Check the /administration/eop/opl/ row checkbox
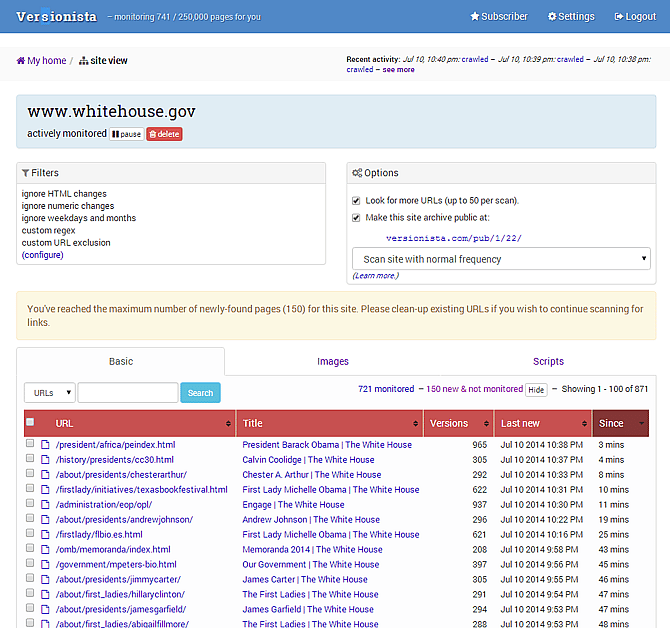This screenshot has width=670, height=628. coord(30,503)
